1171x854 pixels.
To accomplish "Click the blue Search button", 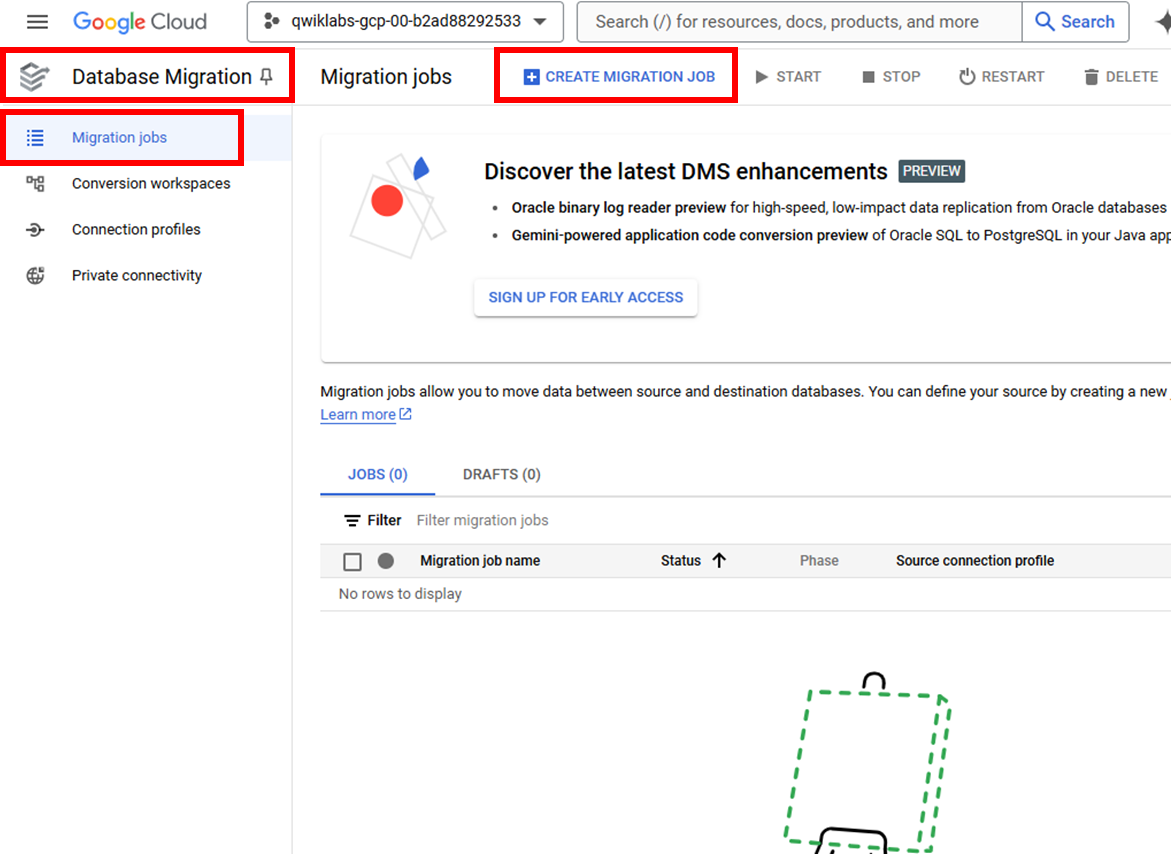I will [x=1075, y=22].
